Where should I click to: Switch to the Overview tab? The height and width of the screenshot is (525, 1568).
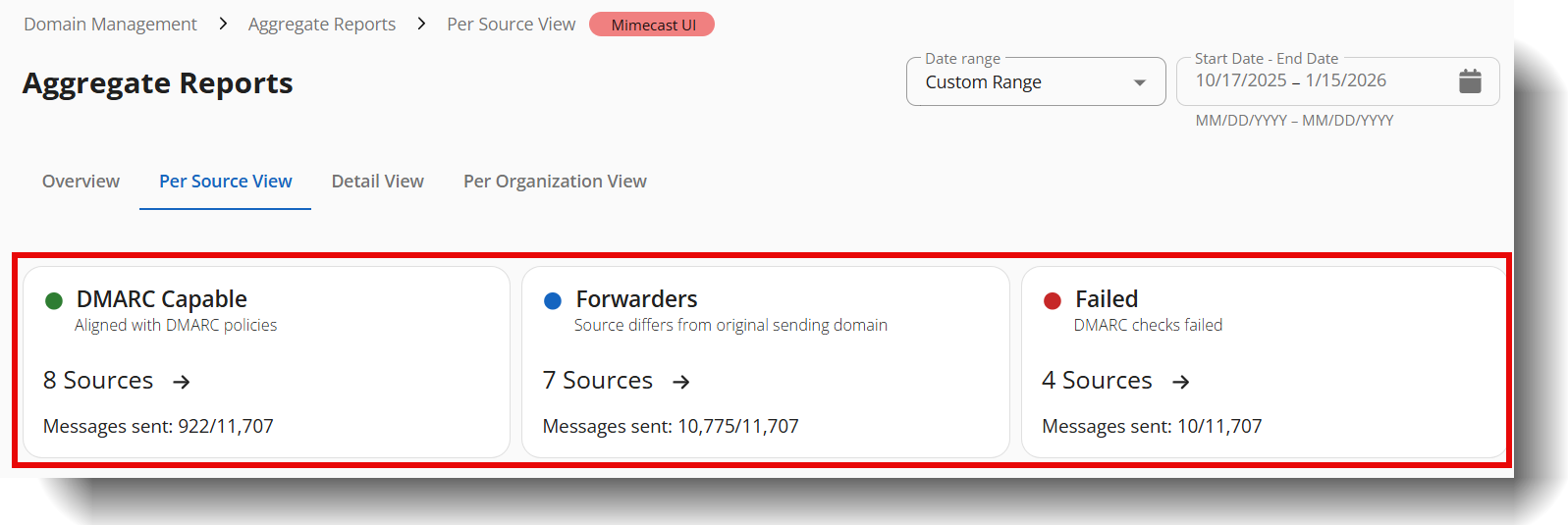(81, 182)
